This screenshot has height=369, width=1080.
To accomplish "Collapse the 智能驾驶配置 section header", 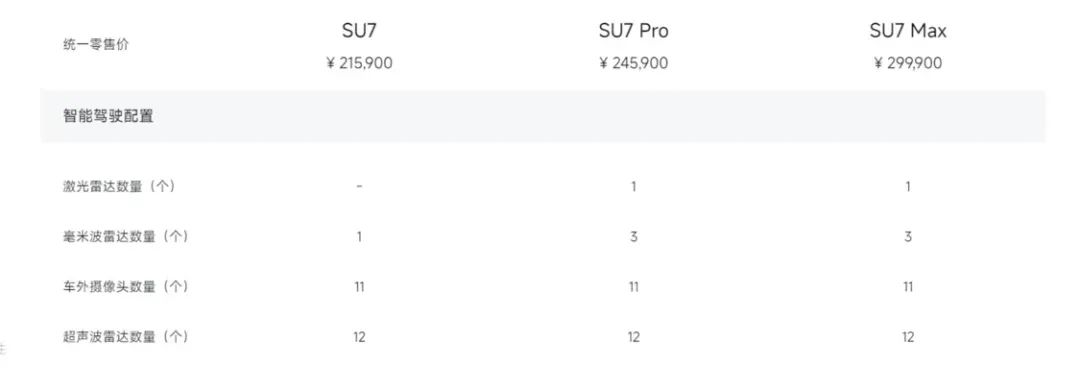I will (543, 116).
